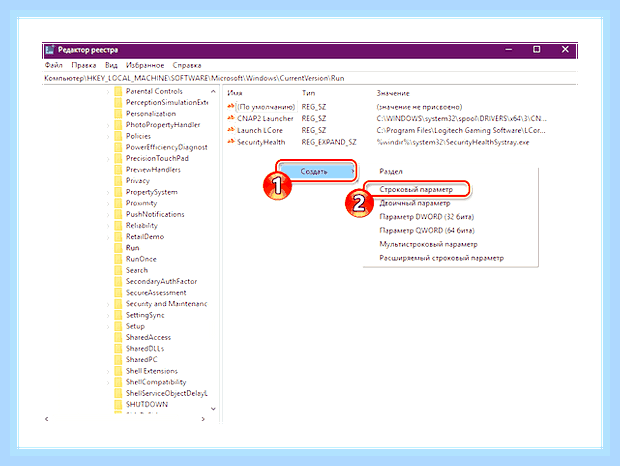Click the Parental Controls folder icon
The width and height of the screenshot is (620, 466).
click(x=118, y=91)
